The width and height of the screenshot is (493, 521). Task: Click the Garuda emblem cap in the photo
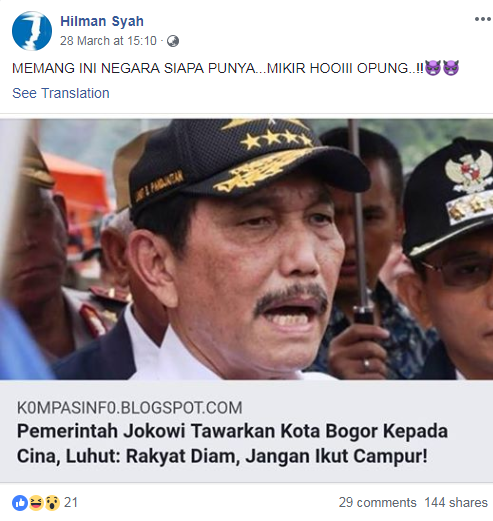448,197
